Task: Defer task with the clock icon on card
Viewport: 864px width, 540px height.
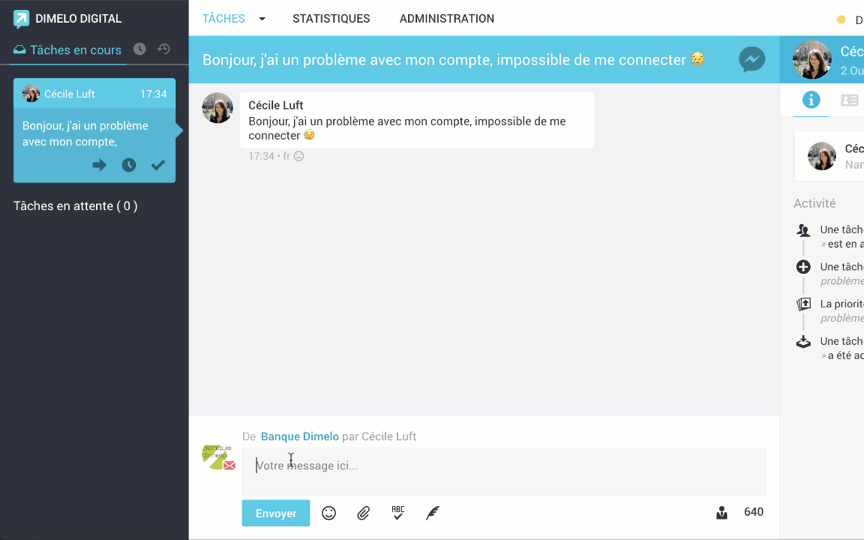Action: 129,165
